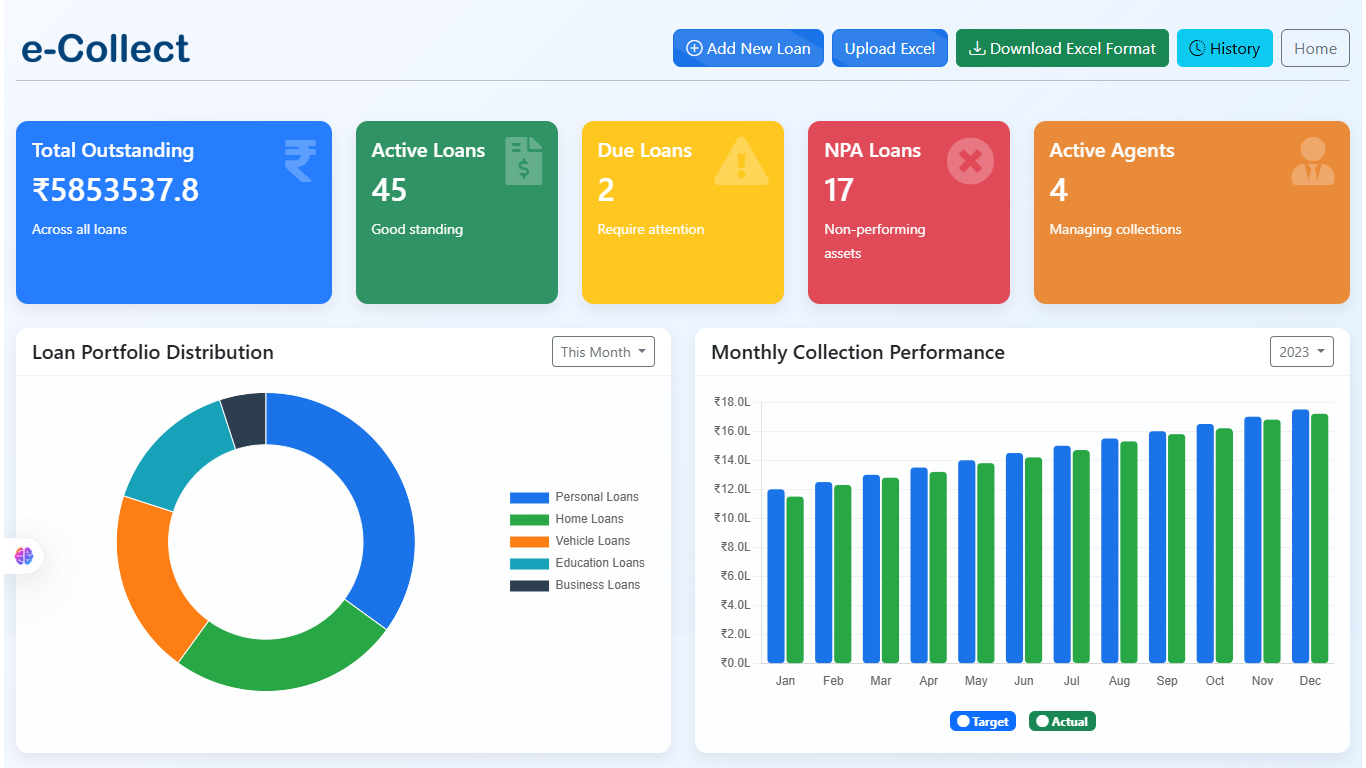Viewport: 1366px width, 768px height.
Task: Open the This Month dropdown
Action: [603, 352]
